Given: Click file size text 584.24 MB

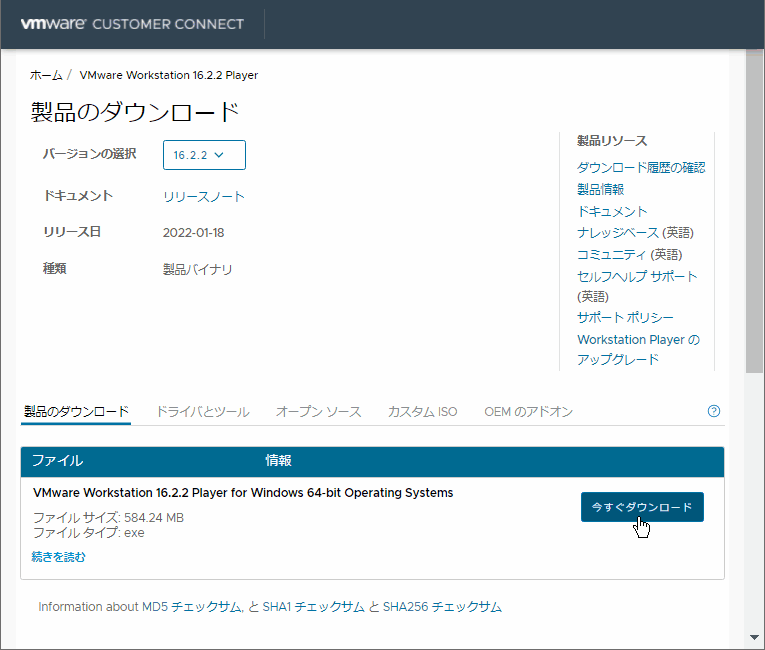Looking at the screenshot, I should (154, 518).
